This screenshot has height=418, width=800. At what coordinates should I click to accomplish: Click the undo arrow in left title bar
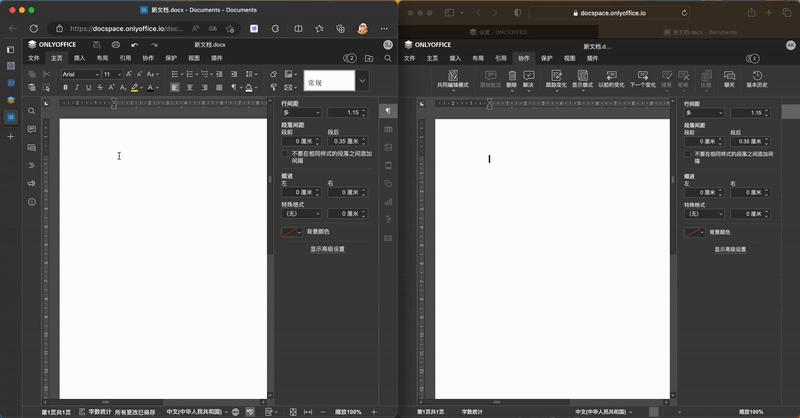pyautogui.click(x=135, y=45)
